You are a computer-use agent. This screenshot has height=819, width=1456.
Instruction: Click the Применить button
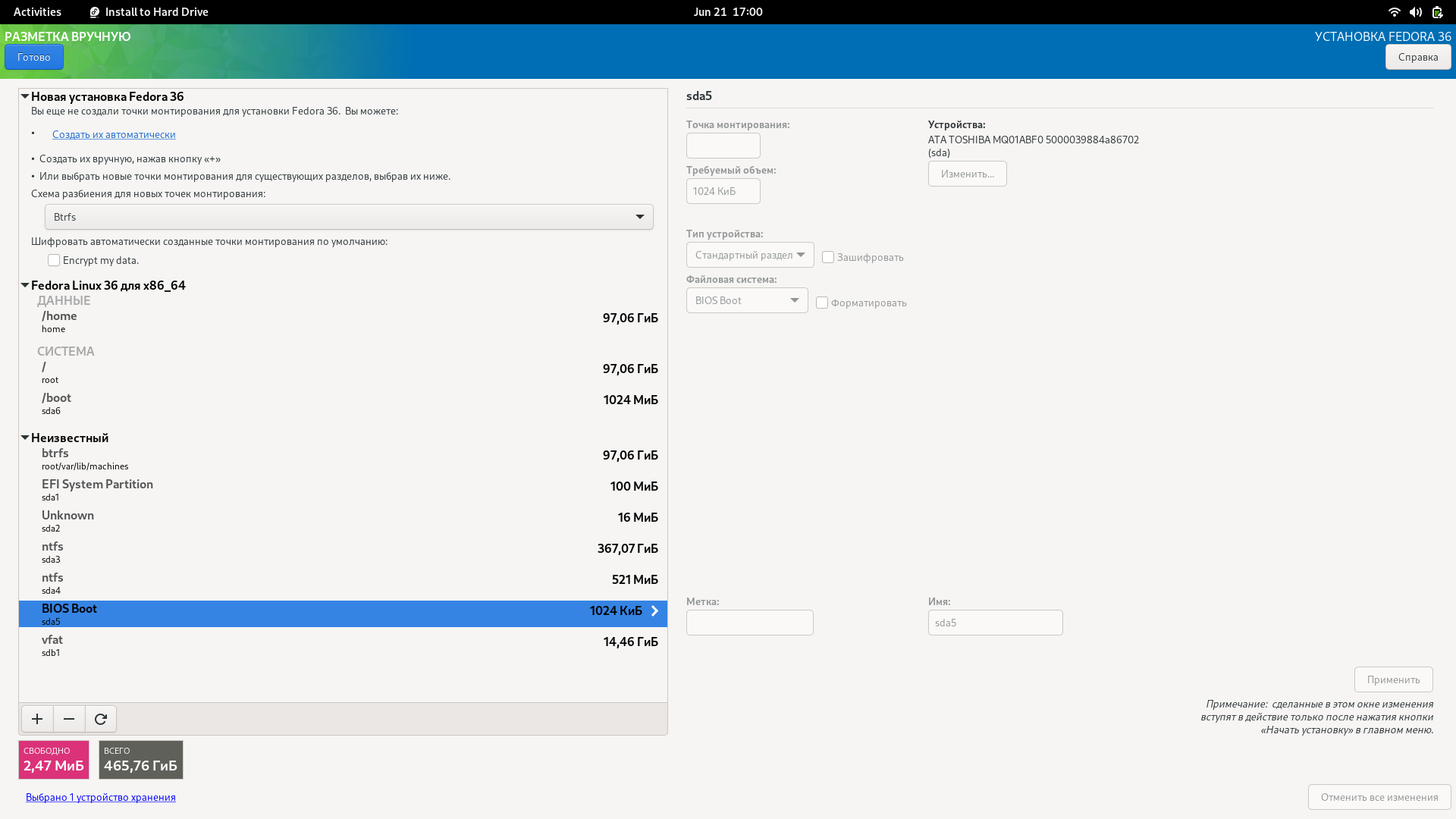[1394, 679]
